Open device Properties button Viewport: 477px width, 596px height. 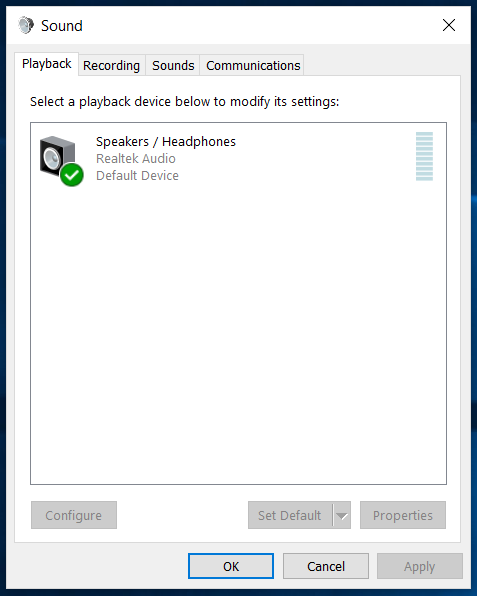coord(403,515)
